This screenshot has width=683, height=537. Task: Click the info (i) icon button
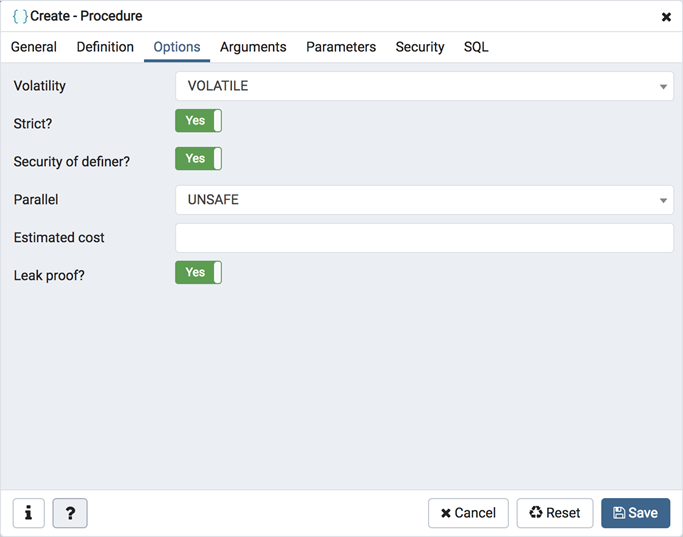pyautogui.click(x=28, y=513)
